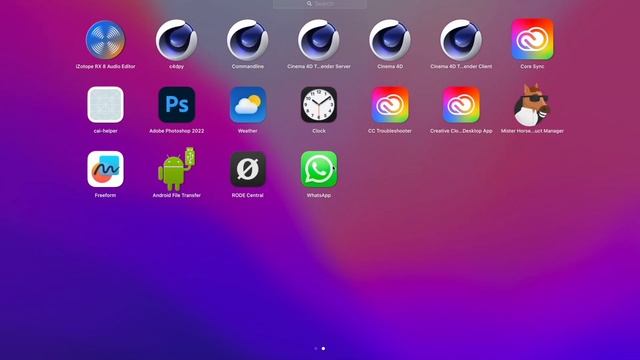Open the Core Sync app
This screenshot has height=360, width=640.
pos(532,39)
